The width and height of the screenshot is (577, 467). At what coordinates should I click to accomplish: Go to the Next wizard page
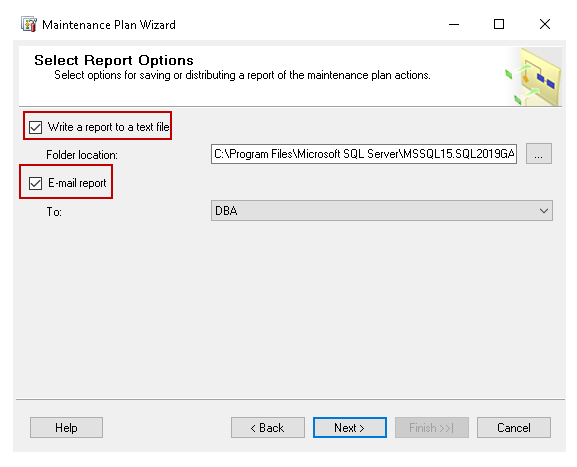point(350,428)
